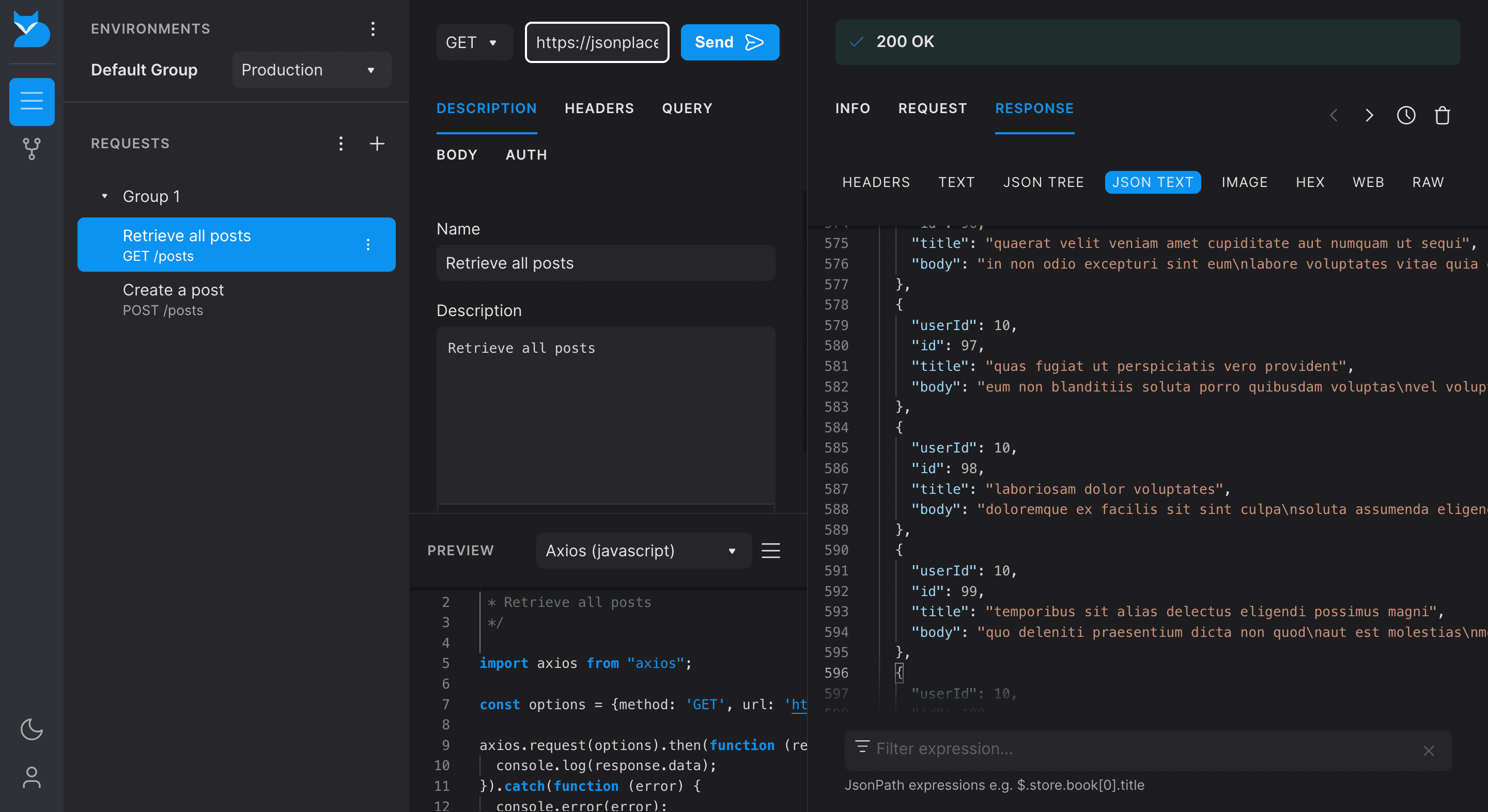Show response in Web view
This screenshot has width=1488, height=812.
pyautogui.click(x=1368, y=182)
